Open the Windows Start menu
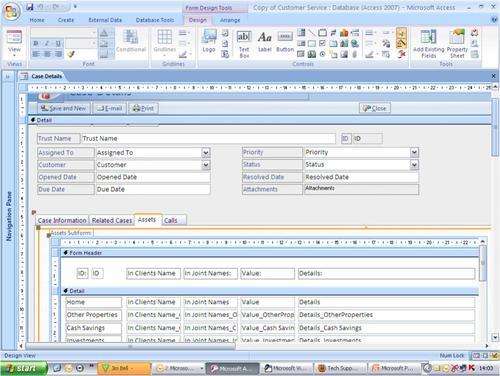 [23, 368]
